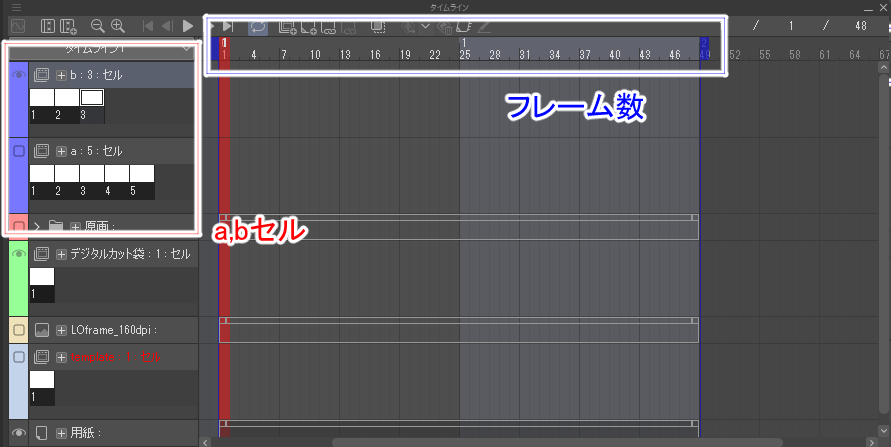Select cel 1 thumbnail of デジタルカット袋
The image size is (891, 447).
click(x=42, y=277)
